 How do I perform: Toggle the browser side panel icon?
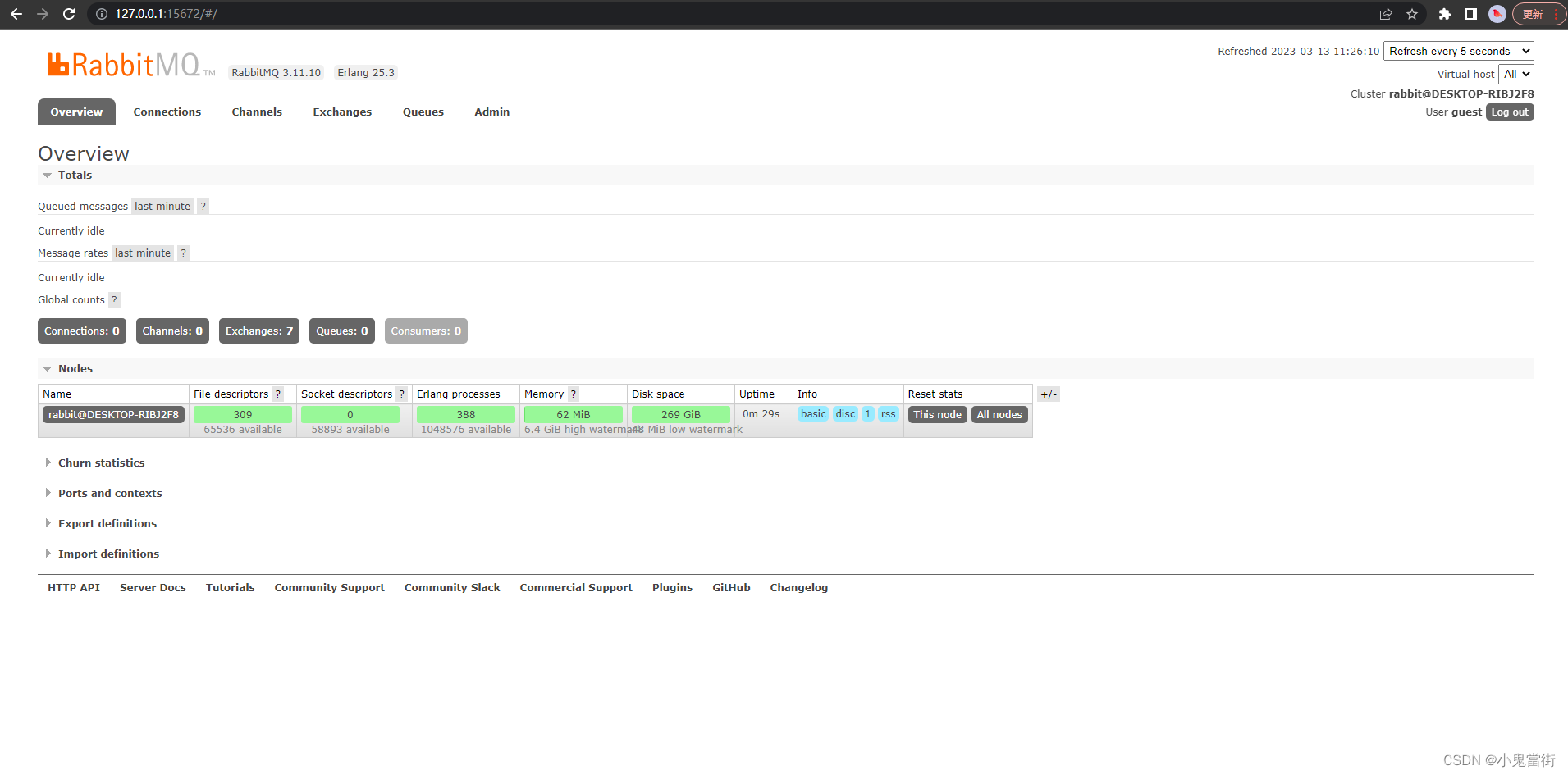tap(1471, 14)
